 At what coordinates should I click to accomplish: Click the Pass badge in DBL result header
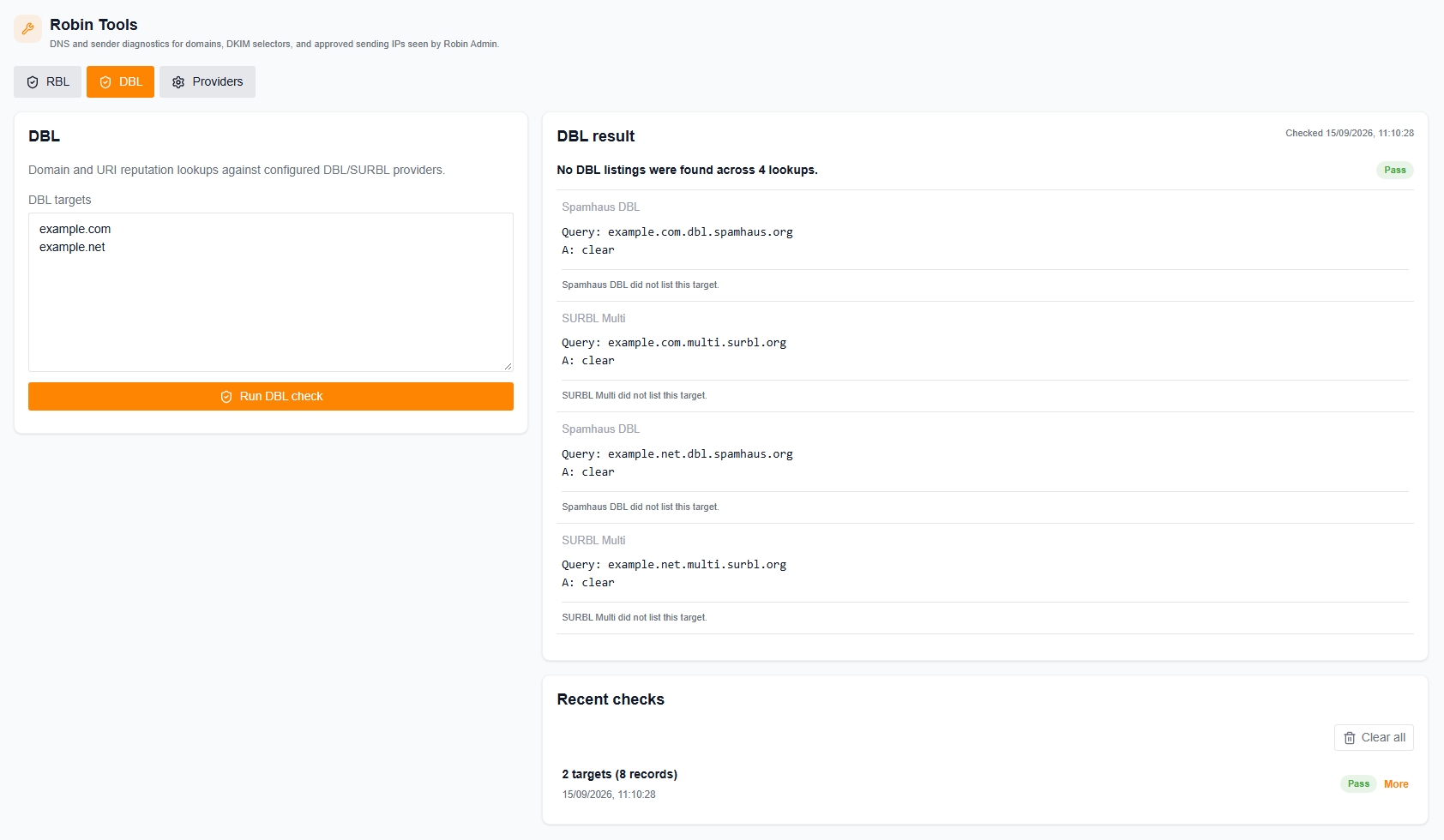1395,170
